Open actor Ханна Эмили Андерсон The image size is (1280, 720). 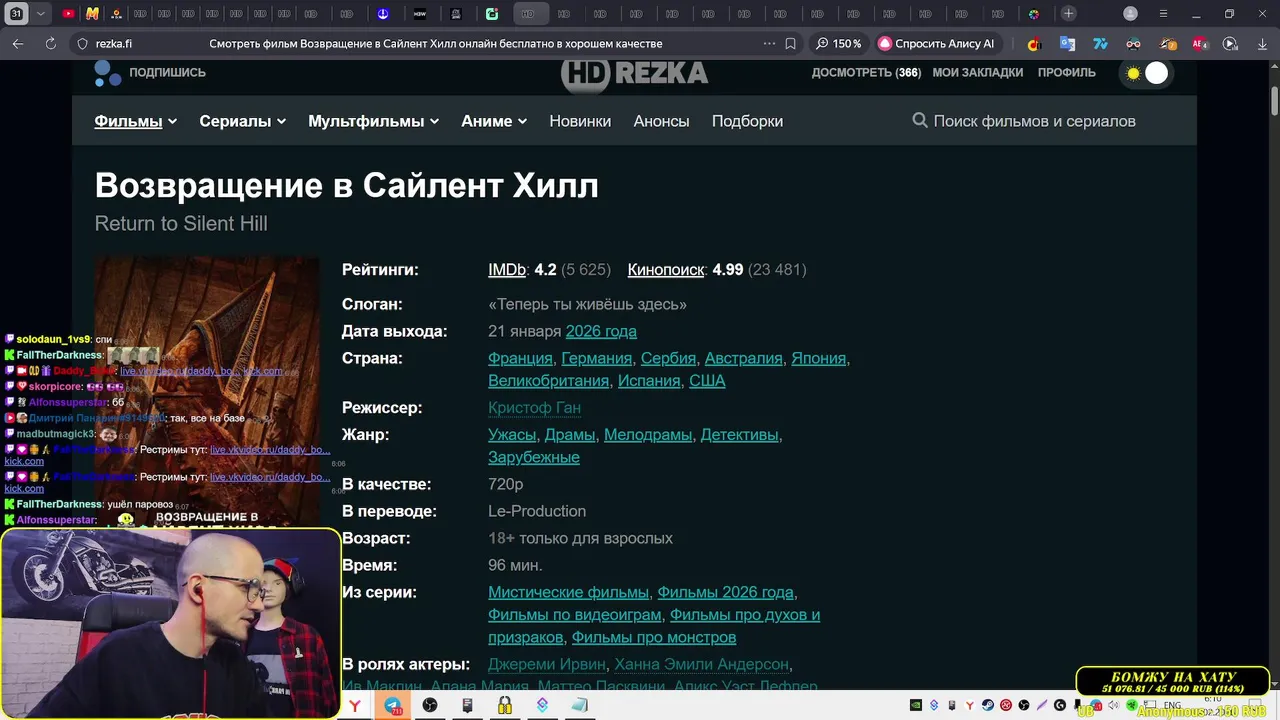point(701,664)
